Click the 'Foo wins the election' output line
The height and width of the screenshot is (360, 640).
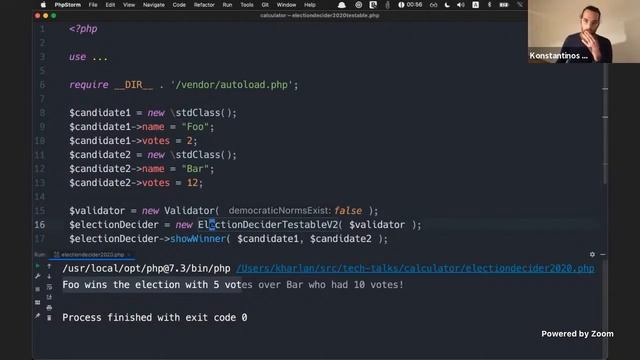233,284
